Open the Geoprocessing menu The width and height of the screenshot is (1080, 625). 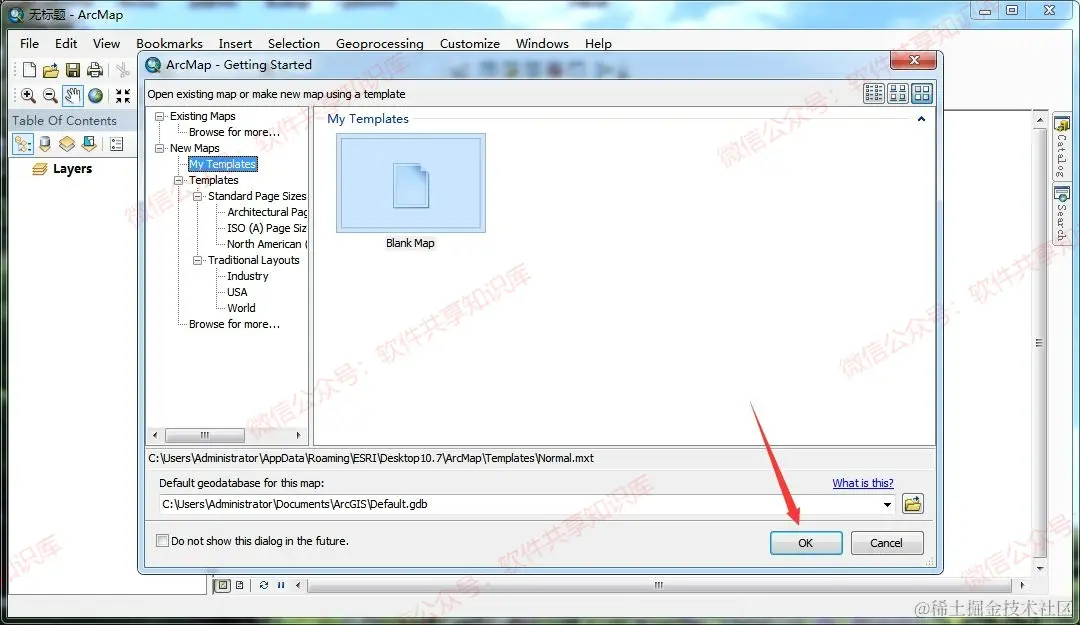tap(380, 43)
